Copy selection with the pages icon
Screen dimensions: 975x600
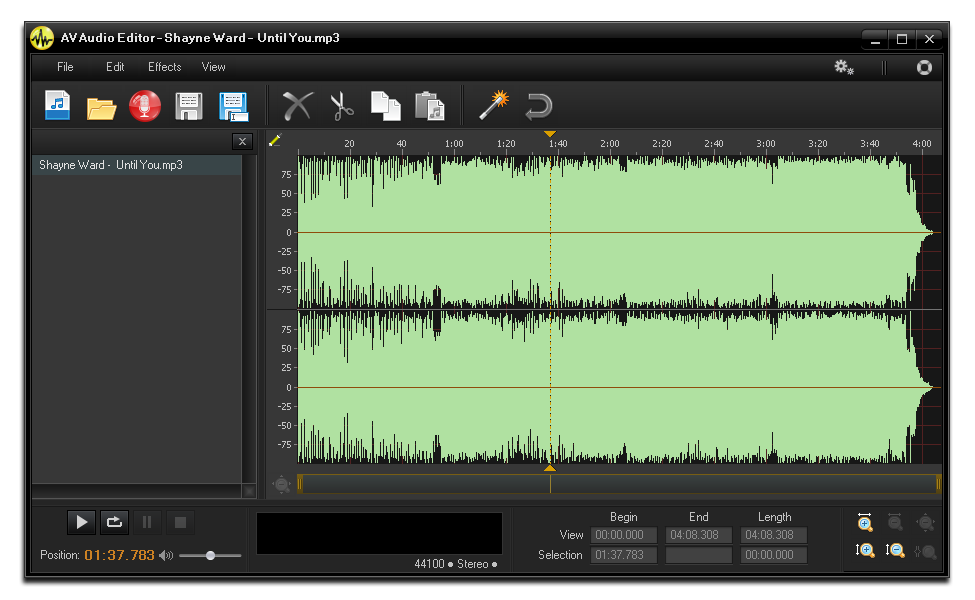[x=386, y=106]
